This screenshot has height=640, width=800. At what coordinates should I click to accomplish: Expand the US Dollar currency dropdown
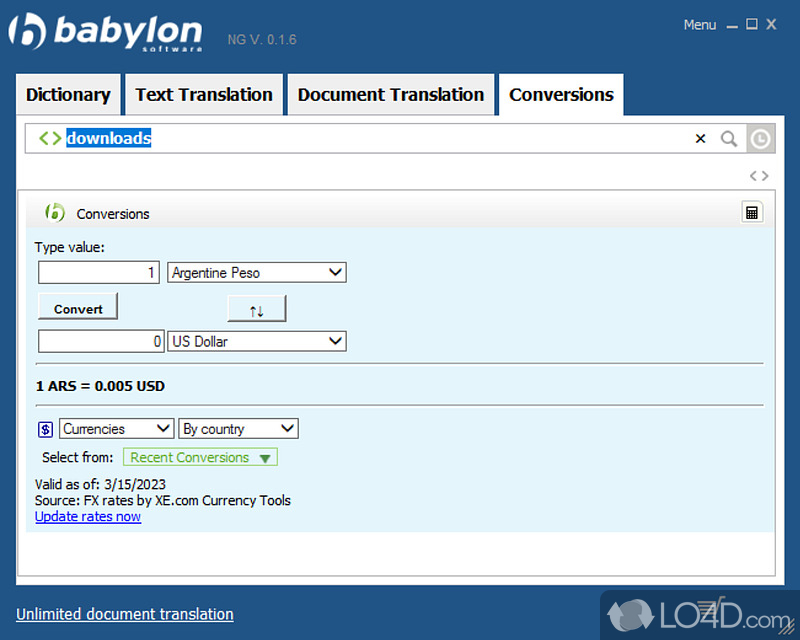(257, 341)
